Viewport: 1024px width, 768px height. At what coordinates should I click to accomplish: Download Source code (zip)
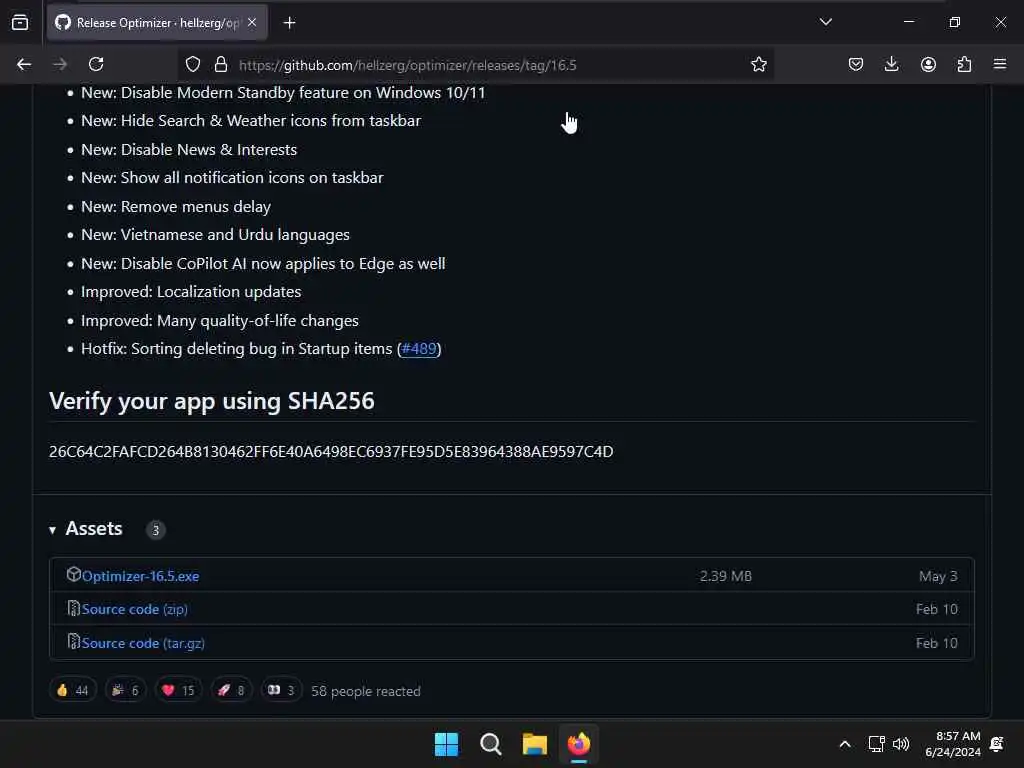[x=135, y=609]
